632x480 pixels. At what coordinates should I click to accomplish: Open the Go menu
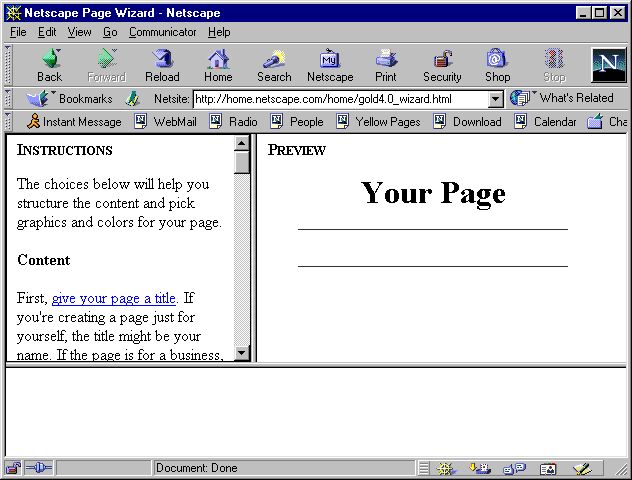(x=110, y=32)
